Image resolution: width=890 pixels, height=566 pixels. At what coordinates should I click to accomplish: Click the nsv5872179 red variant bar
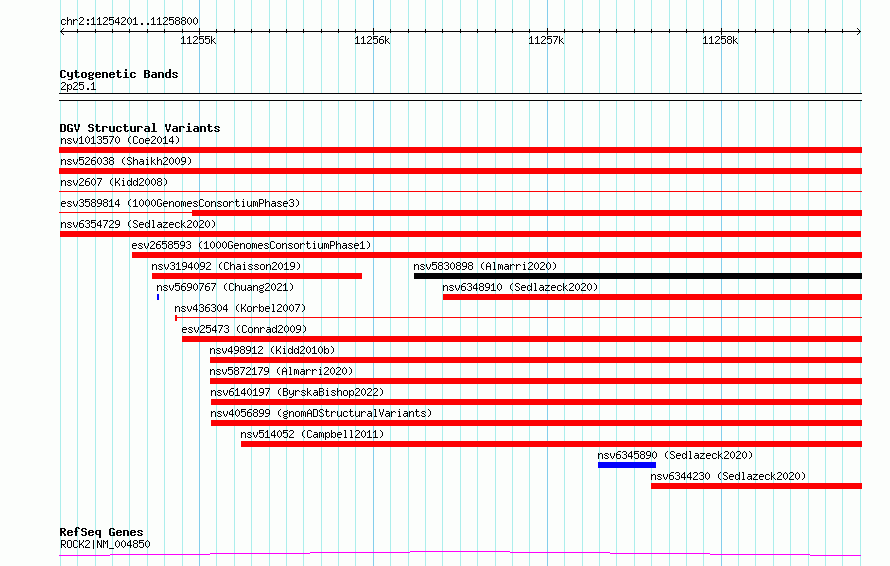536,381
